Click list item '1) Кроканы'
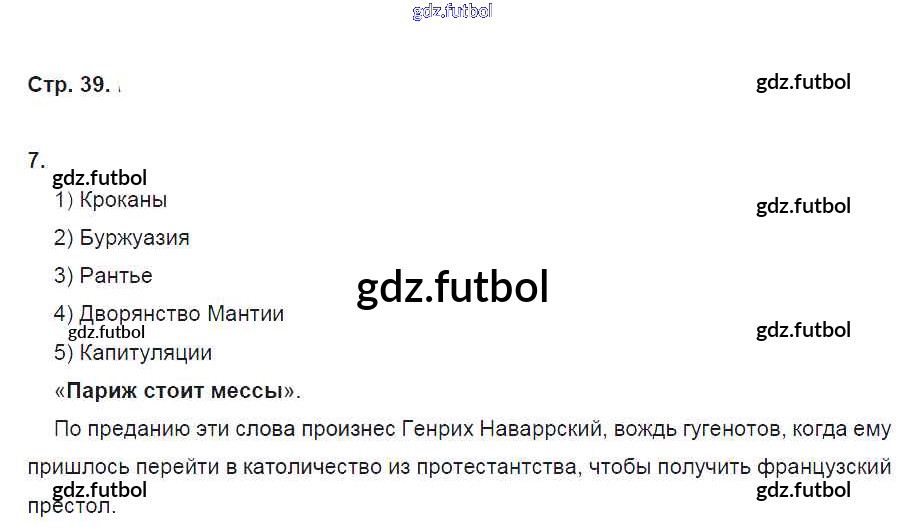Screen dimensions: 904x529 (111, 200)
